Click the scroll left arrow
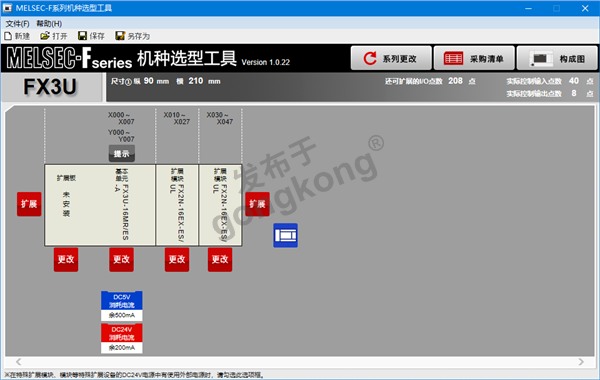 18,362
